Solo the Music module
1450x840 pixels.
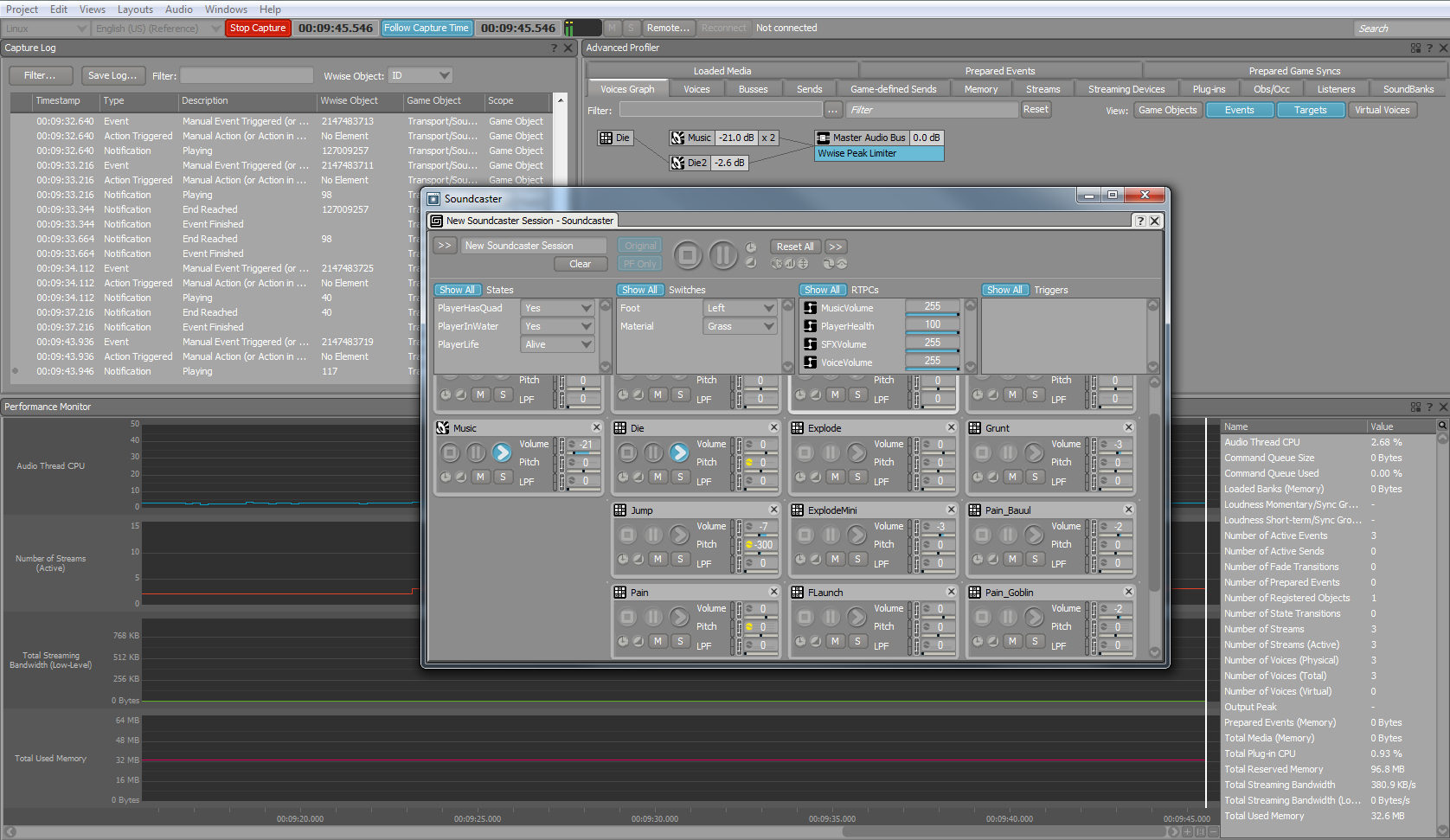503,477
